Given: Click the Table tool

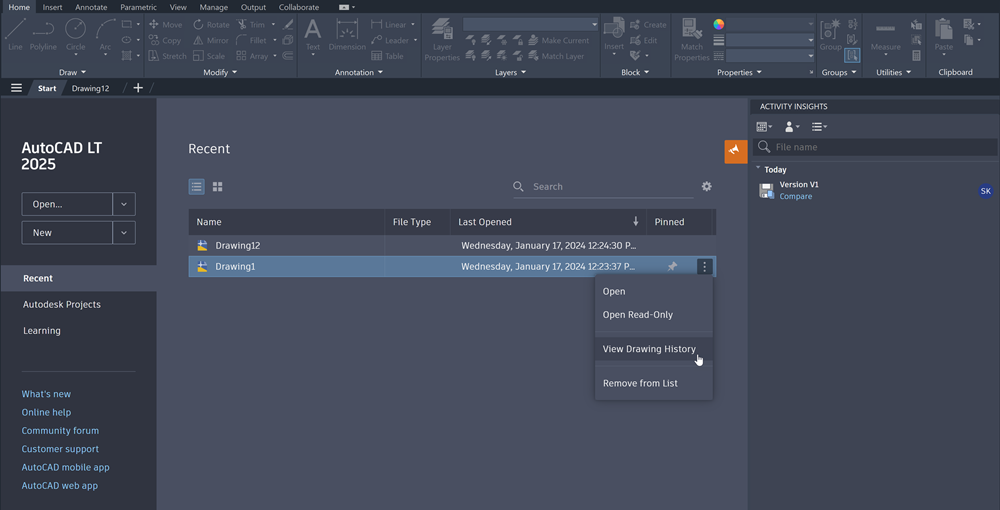Looking at the screenshot, I should coord(387,56).
